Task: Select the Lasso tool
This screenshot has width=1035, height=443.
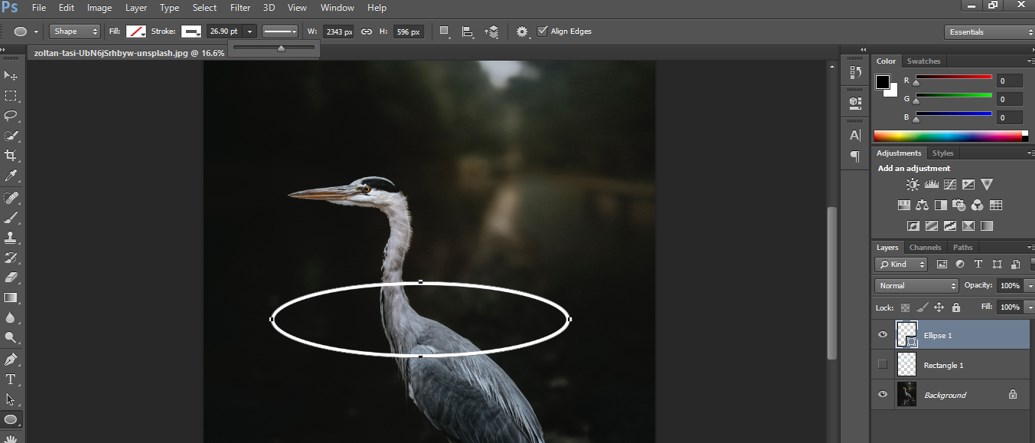Action: [x=11, y=116]
